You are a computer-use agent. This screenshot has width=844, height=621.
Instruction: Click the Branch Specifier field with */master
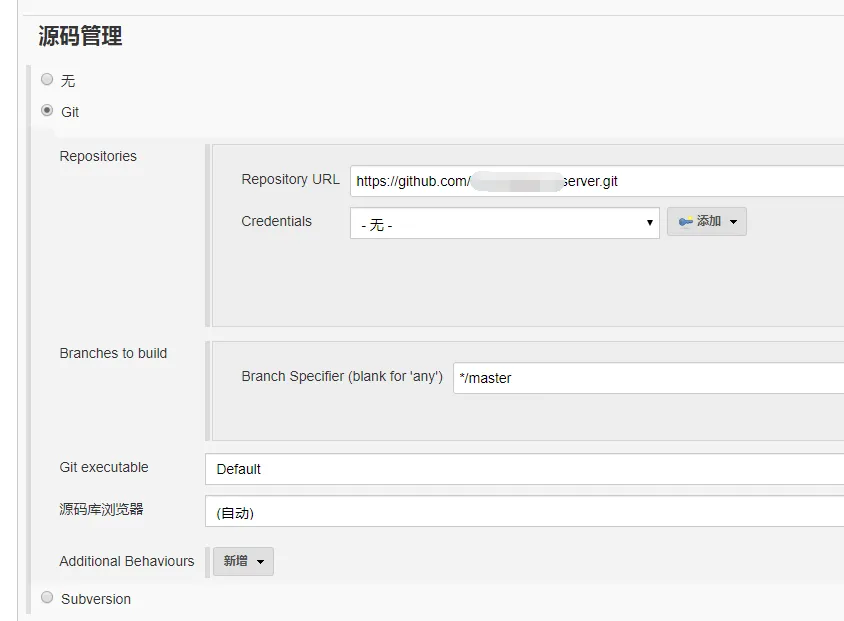pos(649,378)
